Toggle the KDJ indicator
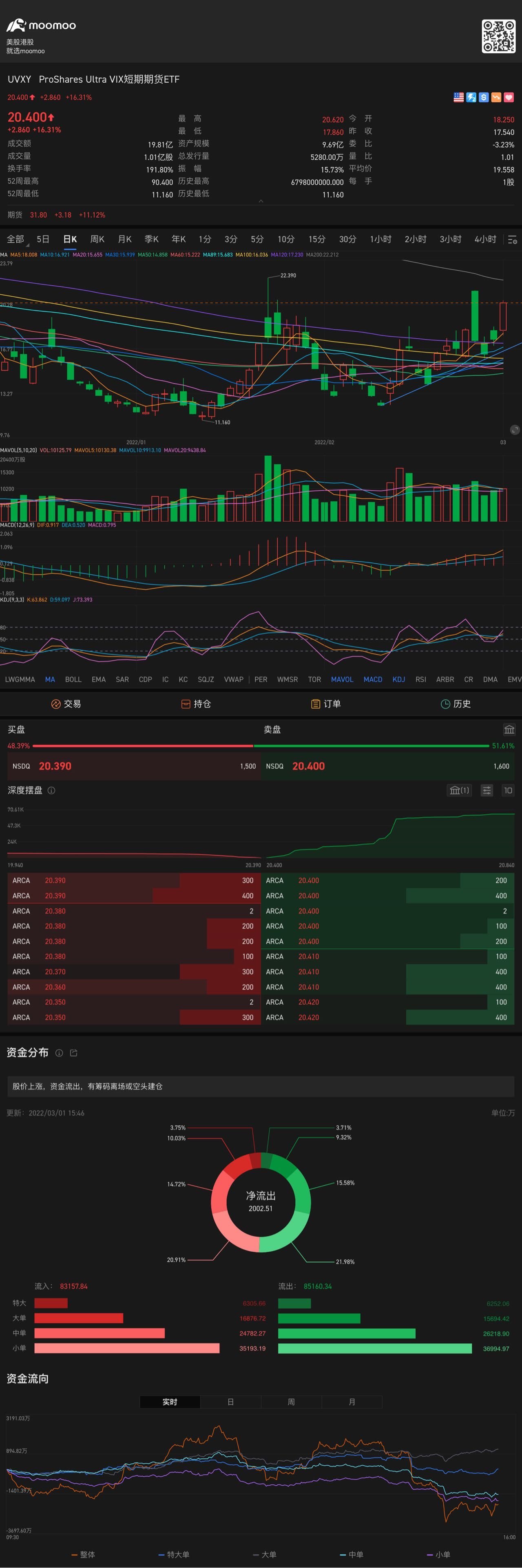The width and height of the screenshot is (522, 1568). coord(399,679)
